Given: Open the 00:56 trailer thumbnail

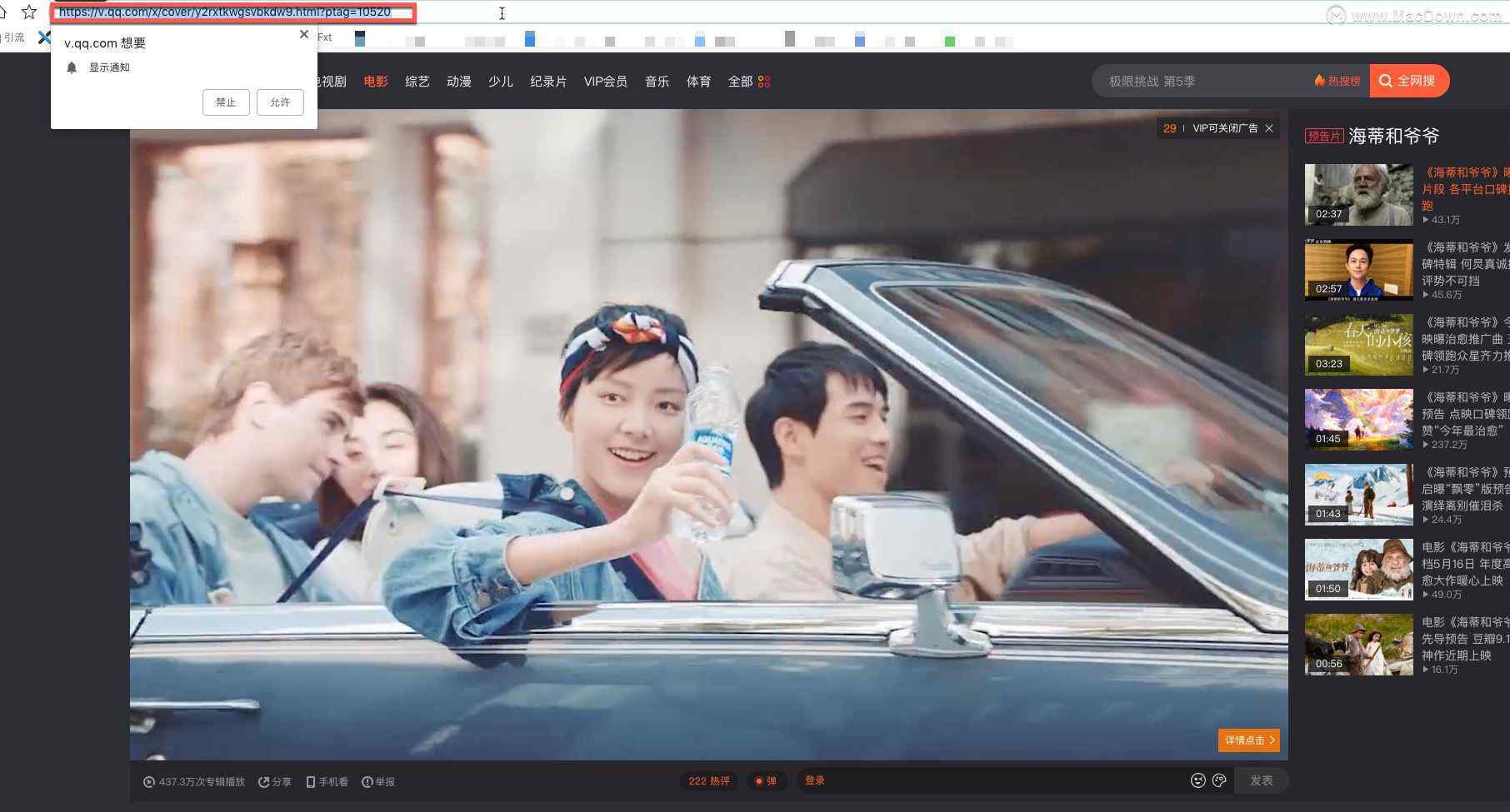Looking at the screenshot, I should tap(1359, 645).
